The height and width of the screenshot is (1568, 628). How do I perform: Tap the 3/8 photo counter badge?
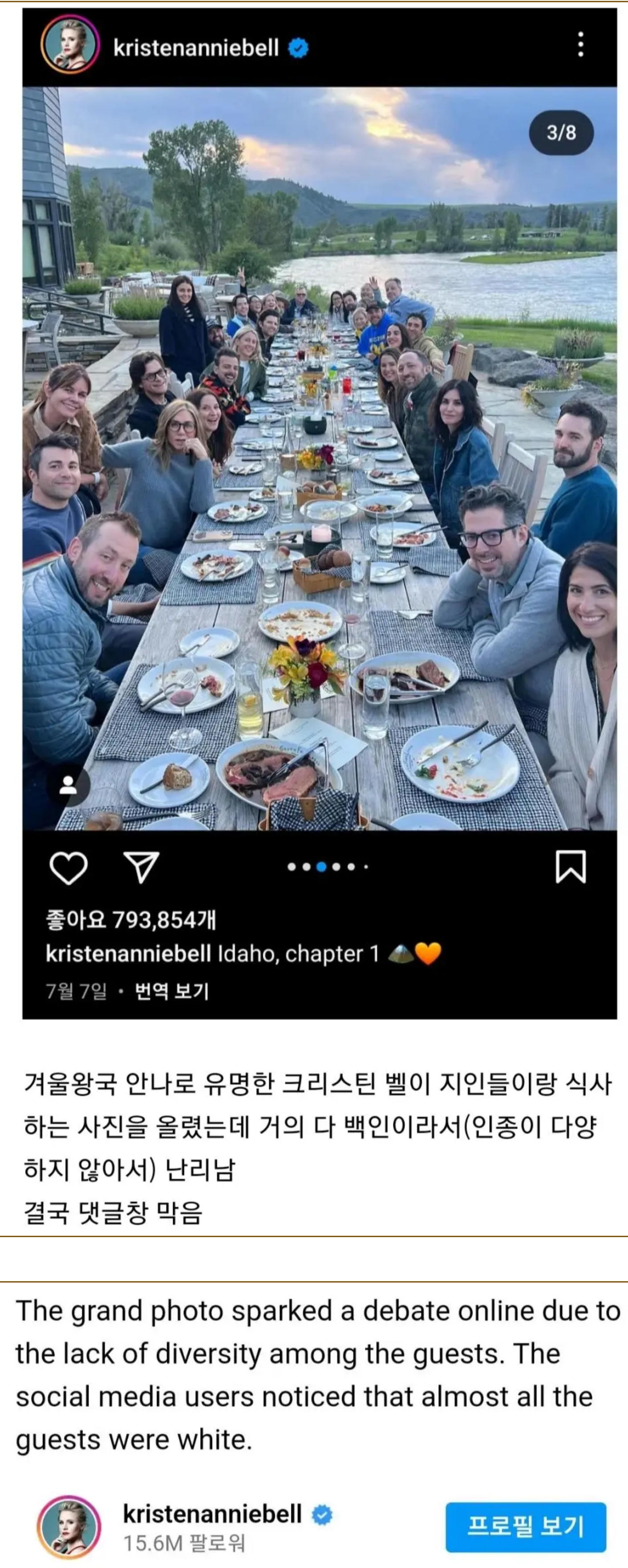point(561,132)
